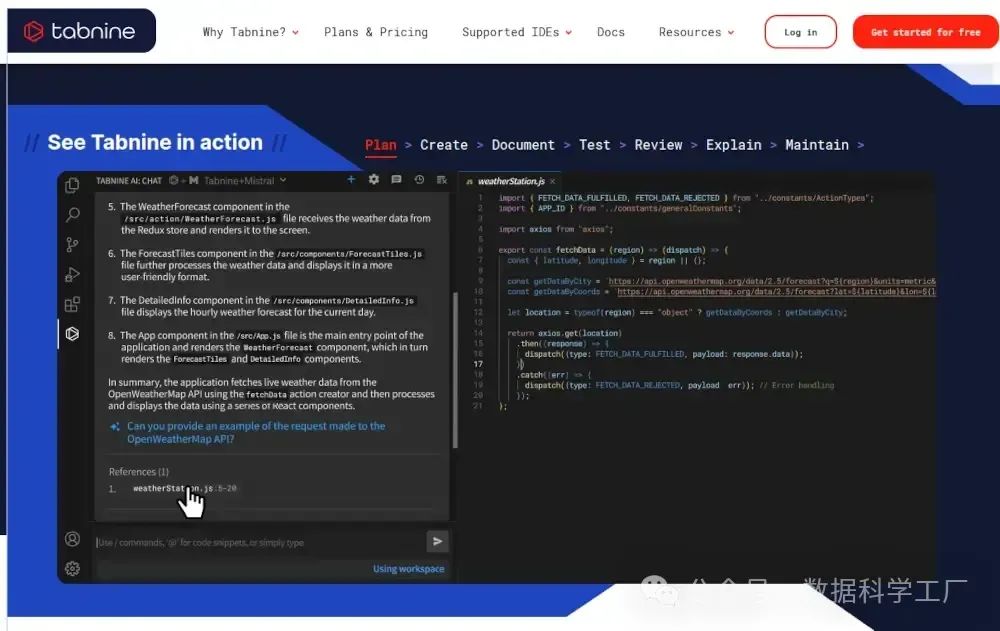The height and width of the screenshot is (631, 1000).
Task: Open the Extensions sidebar icon
Action: pos(72,305)
